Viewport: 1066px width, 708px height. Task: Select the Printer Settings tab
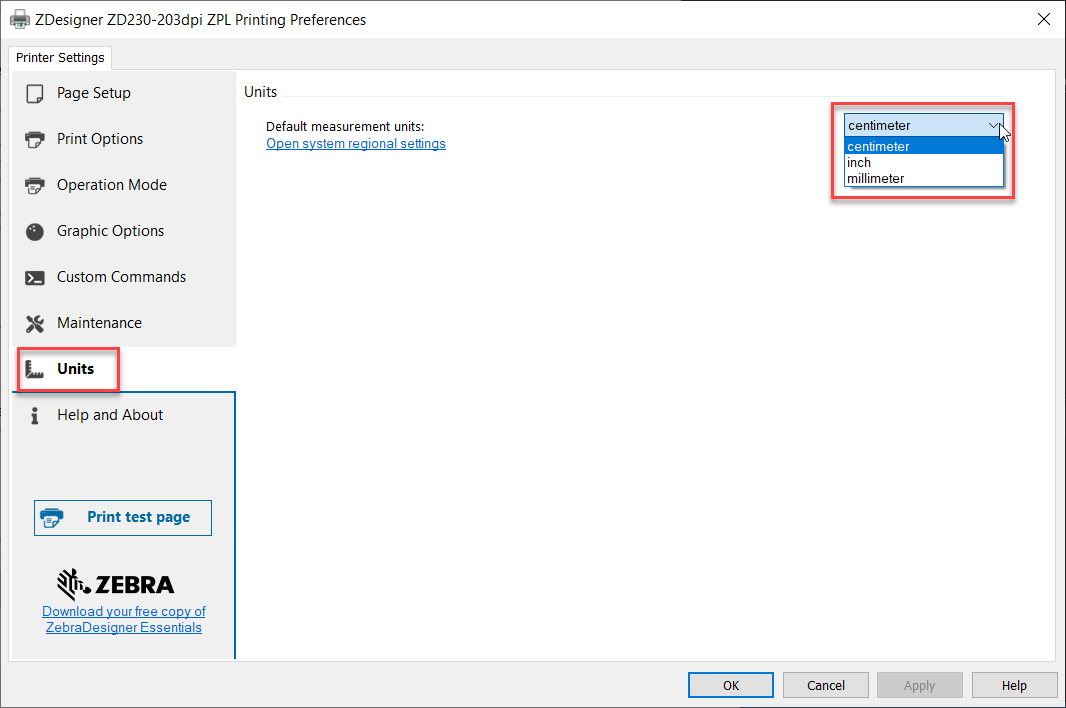(60, 58)
